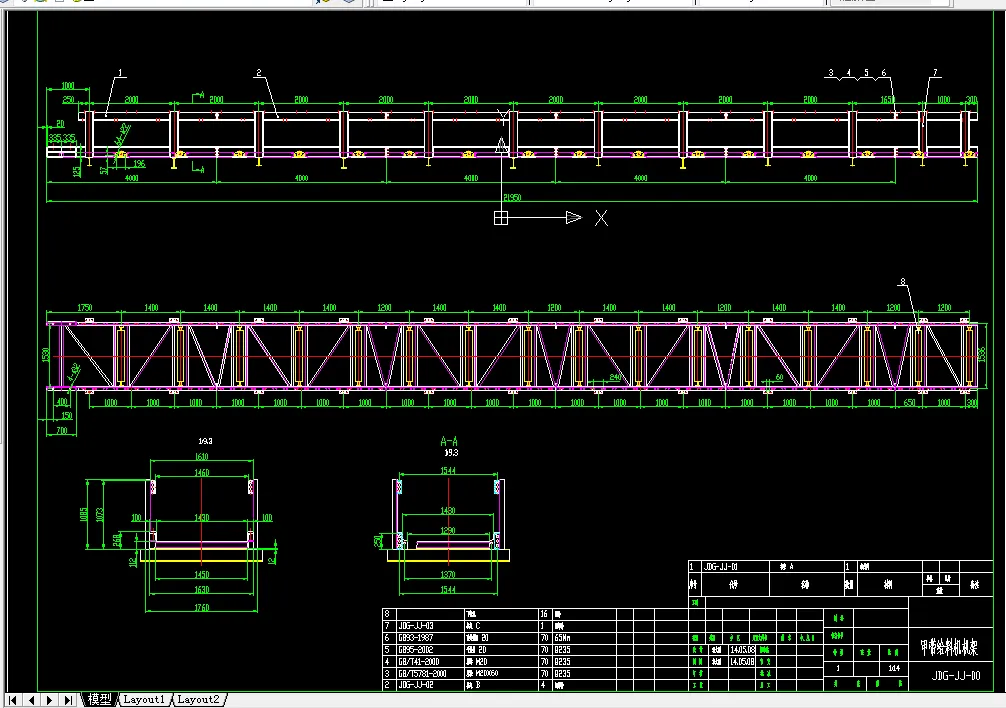Open the Layout1 tab

click(x=144, y=699)
